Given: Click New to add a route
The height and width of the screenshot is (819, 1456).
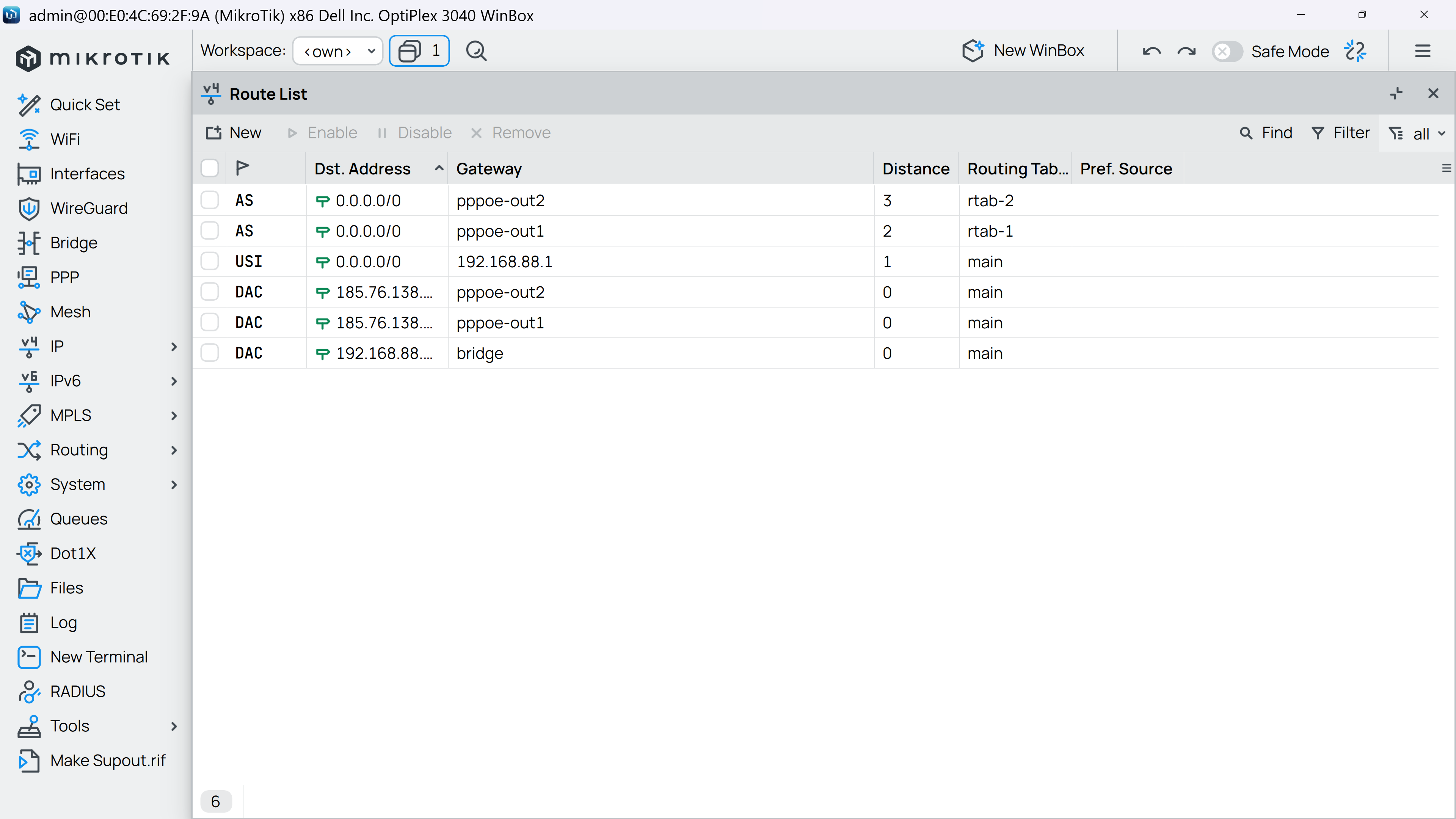Looking at the screenshot, I should tap(234, 133).
